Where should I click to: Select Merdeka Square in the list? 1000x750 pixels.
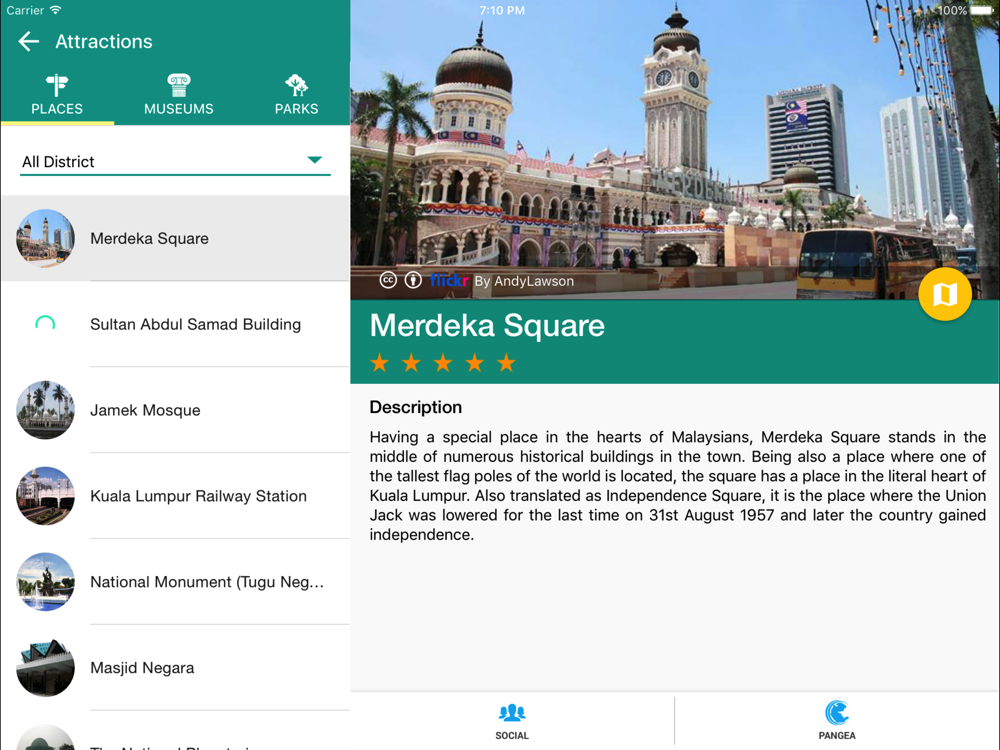[x=175, y=239]
